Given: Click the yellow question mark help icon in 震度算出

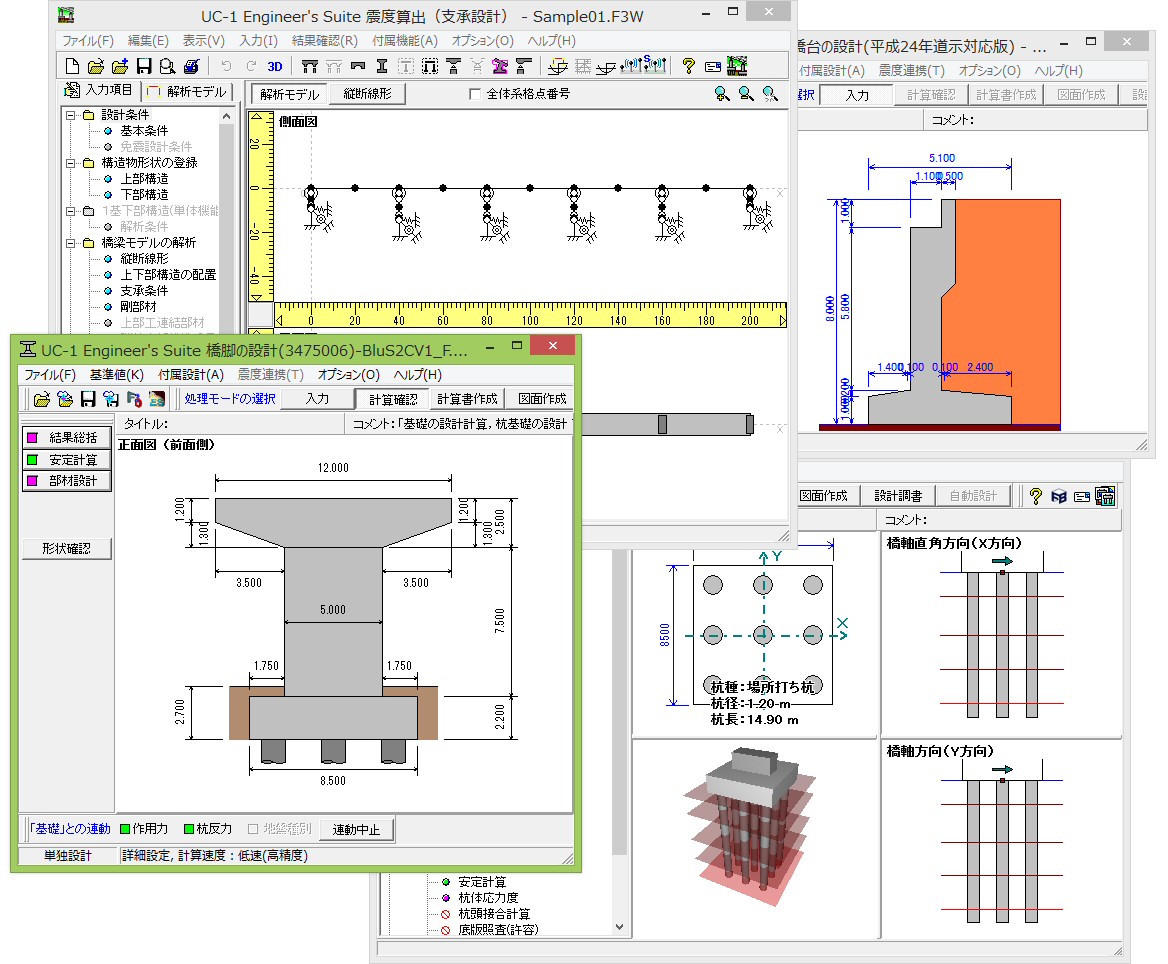Looking at the screenshot, I should tap(688, 67).
